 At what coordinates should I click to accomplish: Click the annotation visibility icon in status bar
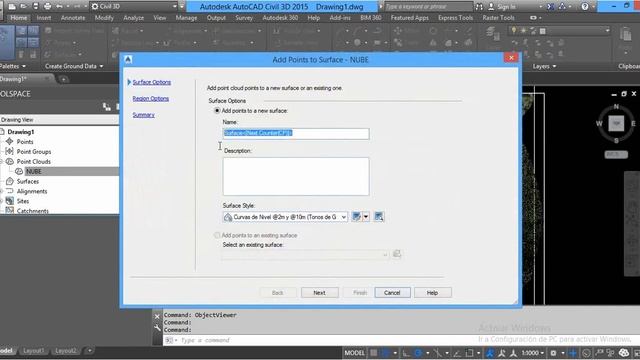[502, 353]
